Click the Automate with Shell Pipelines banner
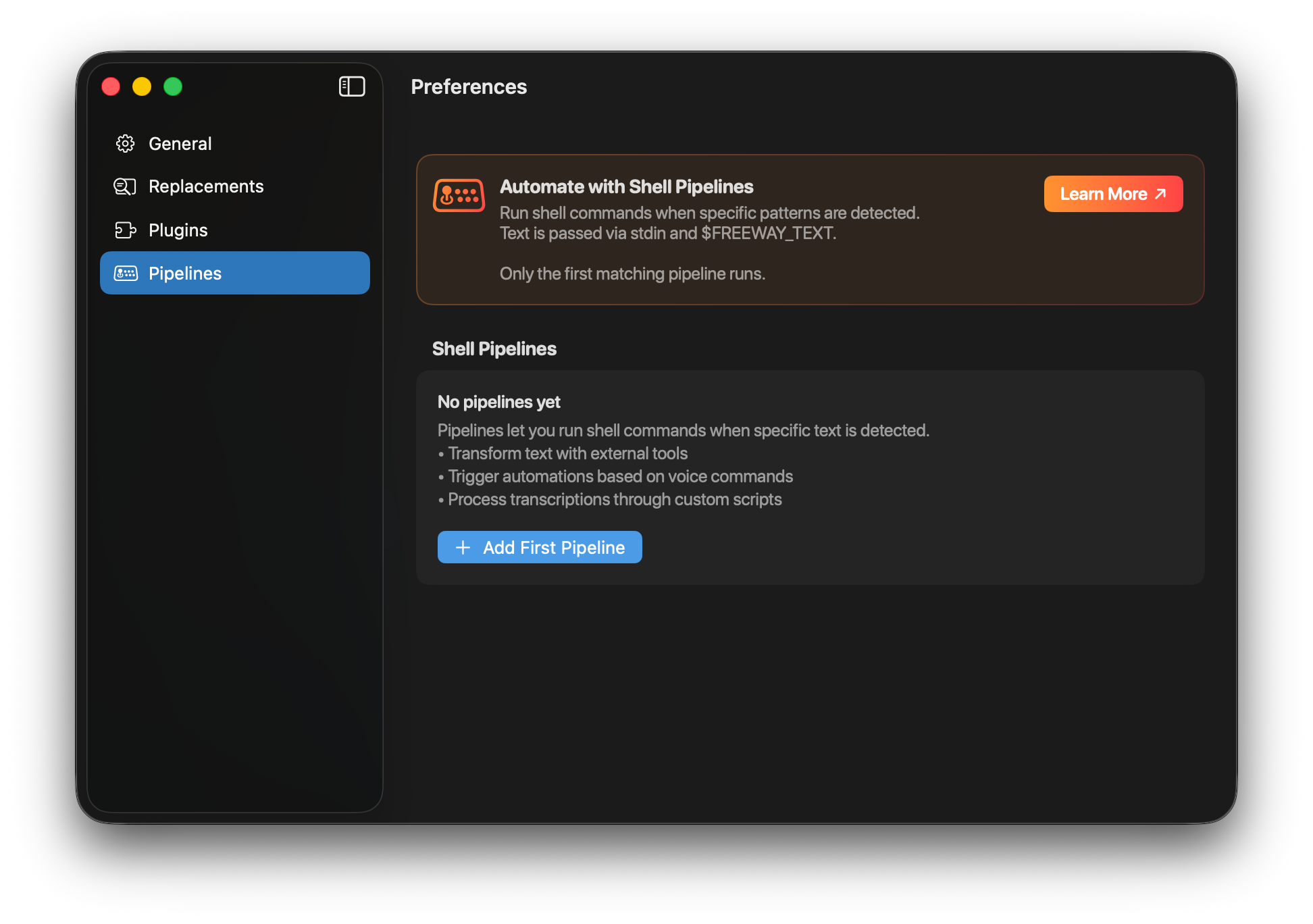This screenshot has width=1313, height=924. pos(743,230)
